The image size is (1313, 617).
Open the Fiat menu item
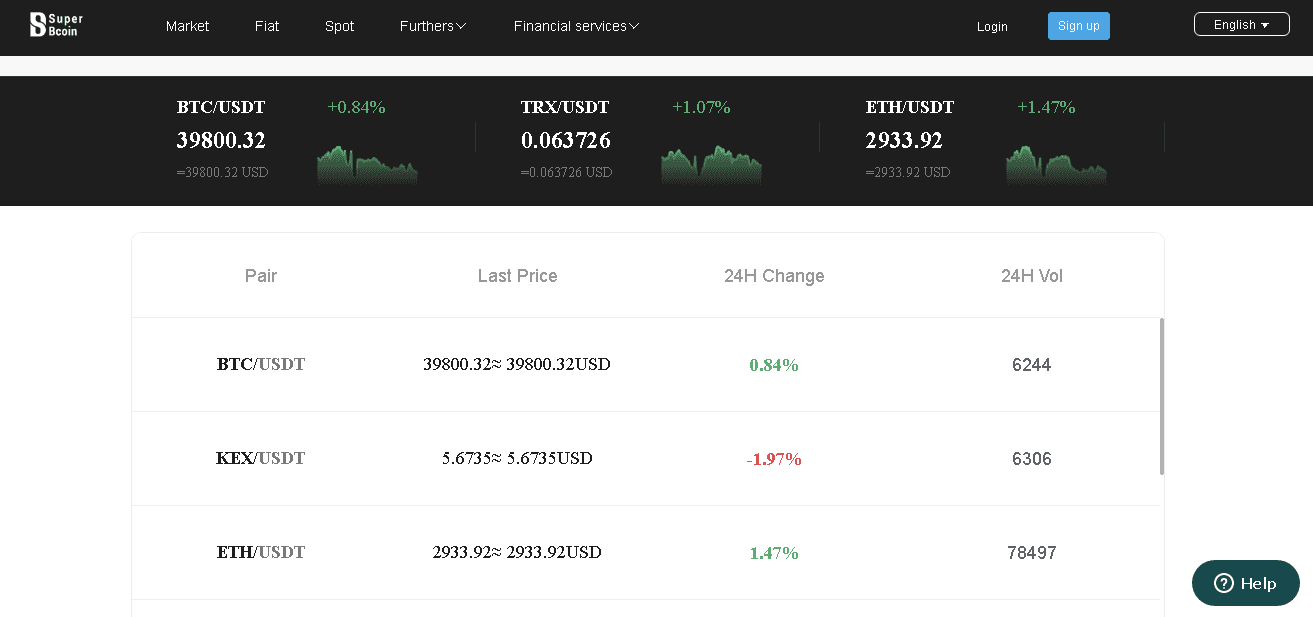tap(267, 26)
